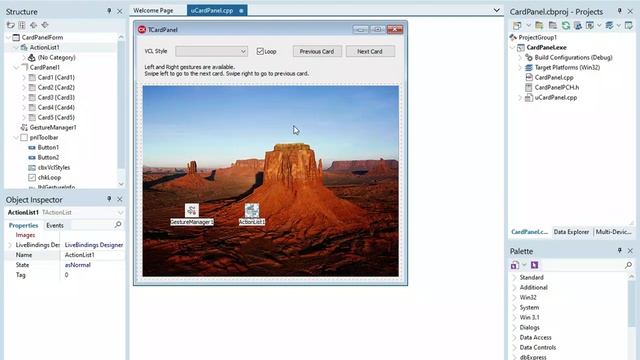Open dropdown arrow in Palette toolbar

click(x=524, y=265)
